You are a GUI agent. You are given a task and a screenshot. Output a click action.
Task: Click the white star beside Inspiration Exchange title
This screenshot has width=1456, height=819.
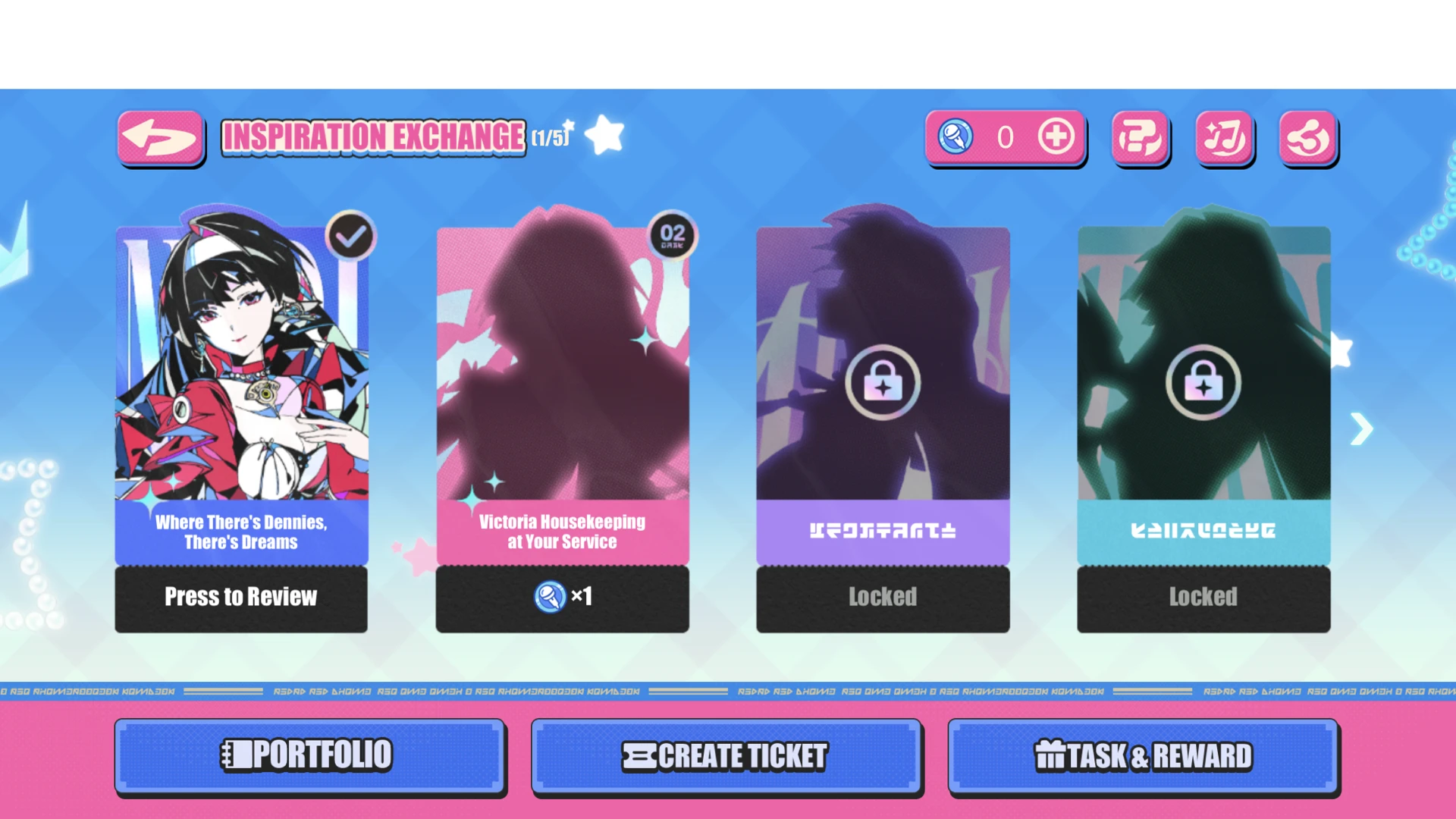(x=605, y=135)
